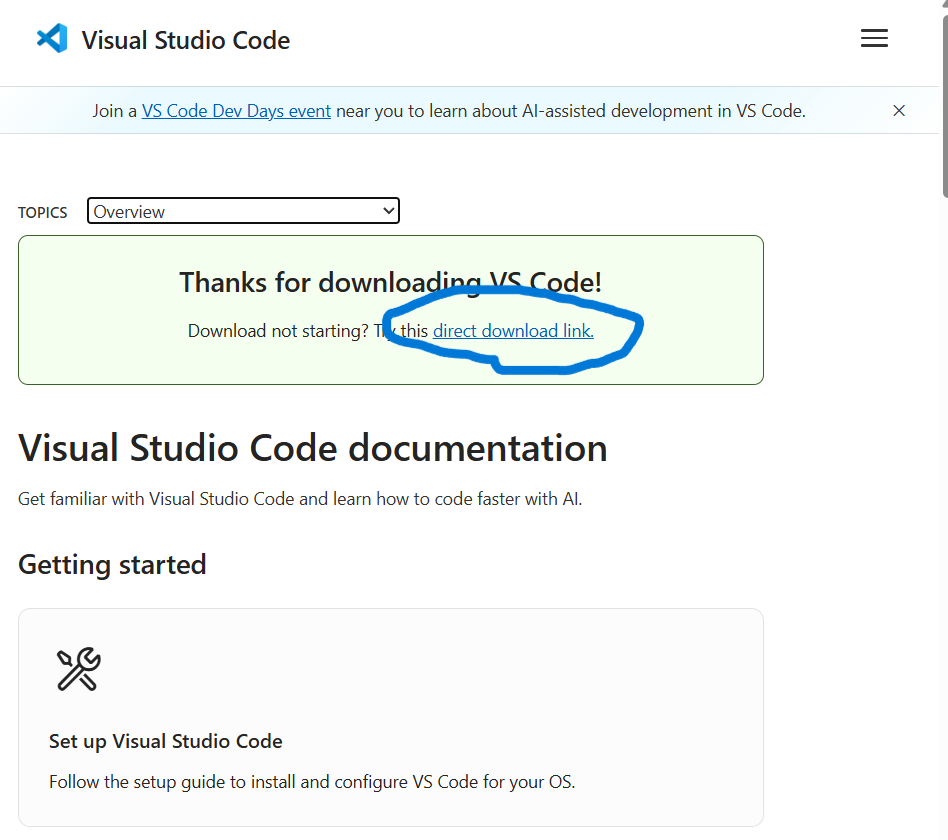Viewport: 948px width, 840px height.
Task: Click the Get familiar with Visual Studio Code paragraph
Action: click(300, 499)
